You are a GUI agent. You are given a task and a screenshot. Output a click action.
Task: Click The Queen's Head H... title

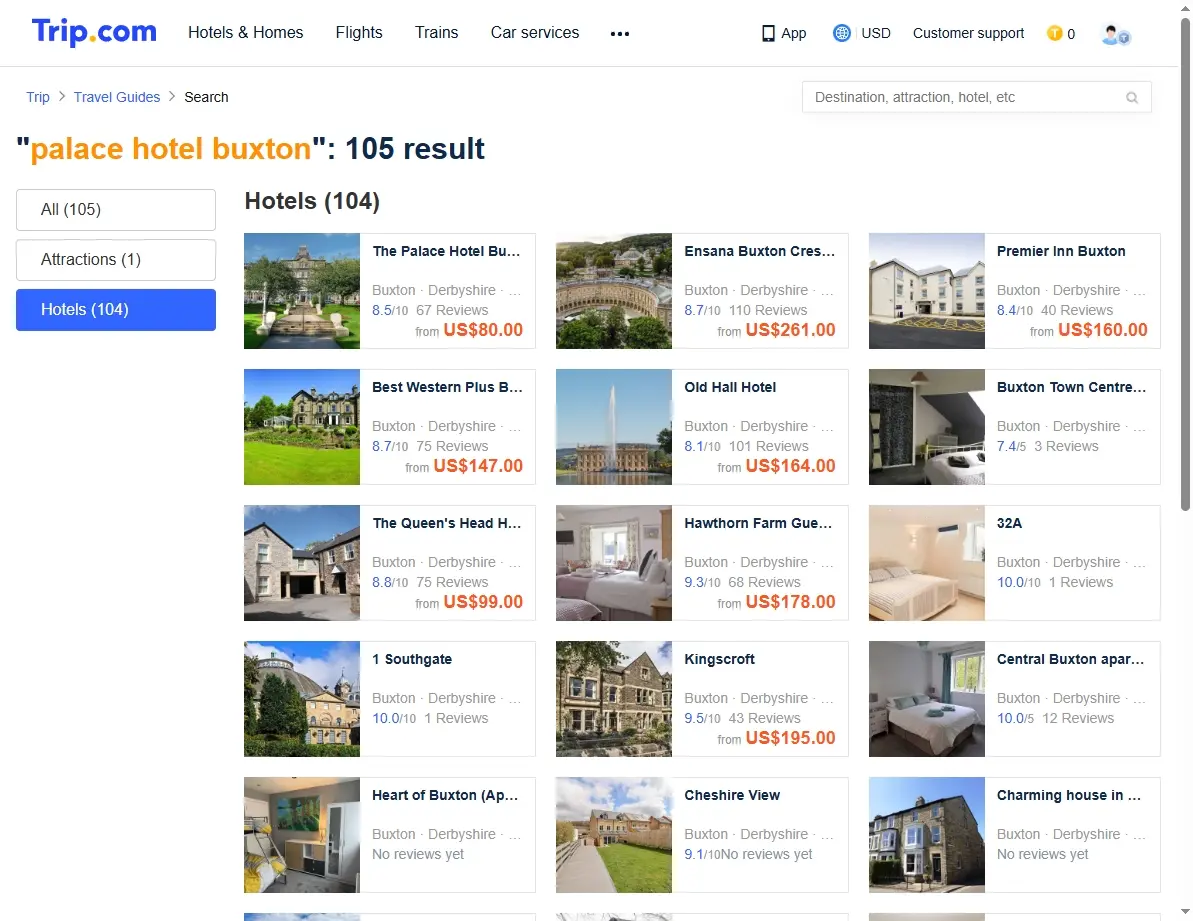coord(447,523)
